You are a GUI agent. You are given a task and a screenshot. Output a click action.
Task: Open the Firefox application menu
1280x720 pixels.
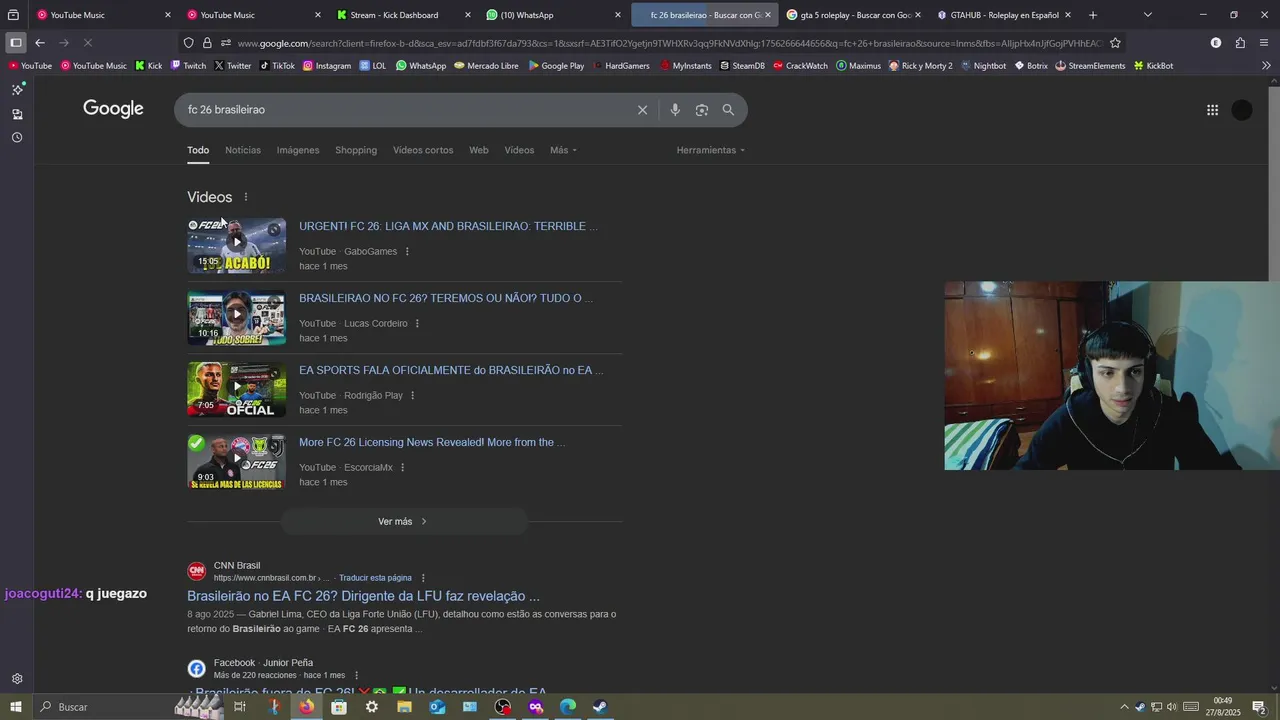pyautogui.click(x=1265, y=43)
